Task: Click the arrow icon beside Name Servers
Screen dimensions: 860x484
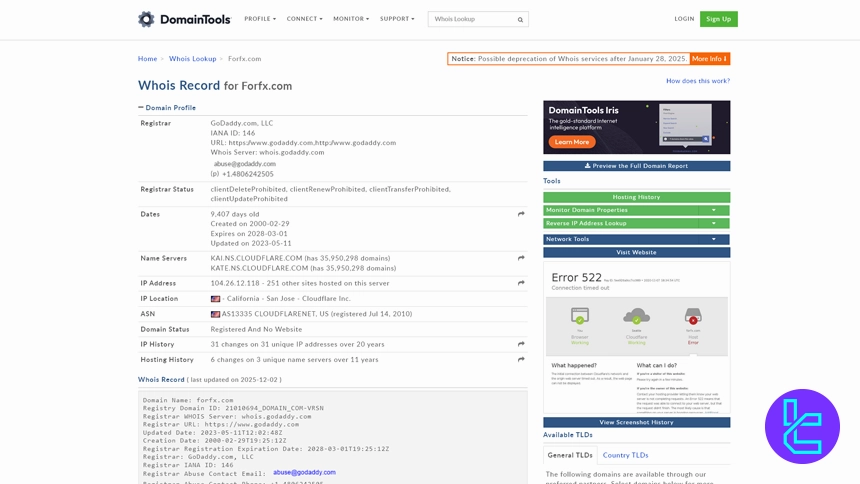Action: point(521,258)
